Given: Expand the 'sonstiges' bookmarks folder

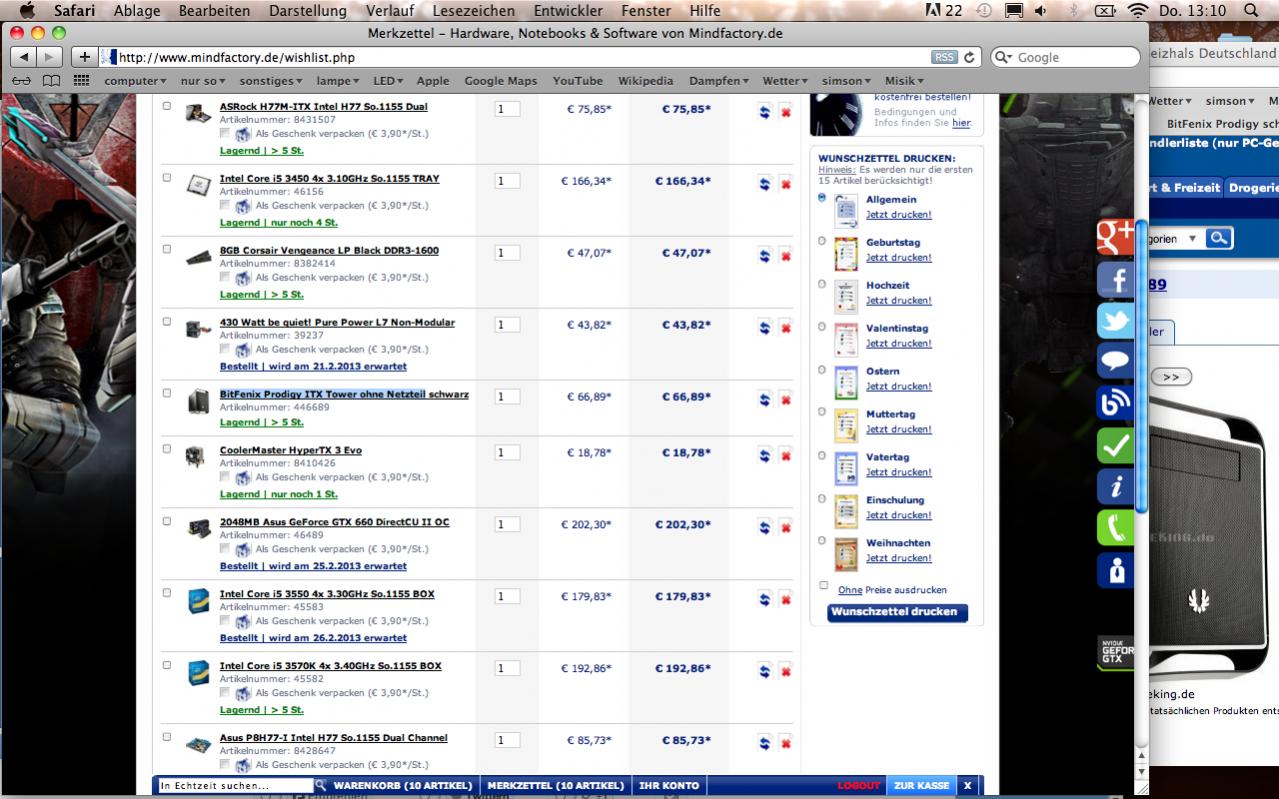Looking at the screenshot, I should 272,81.
